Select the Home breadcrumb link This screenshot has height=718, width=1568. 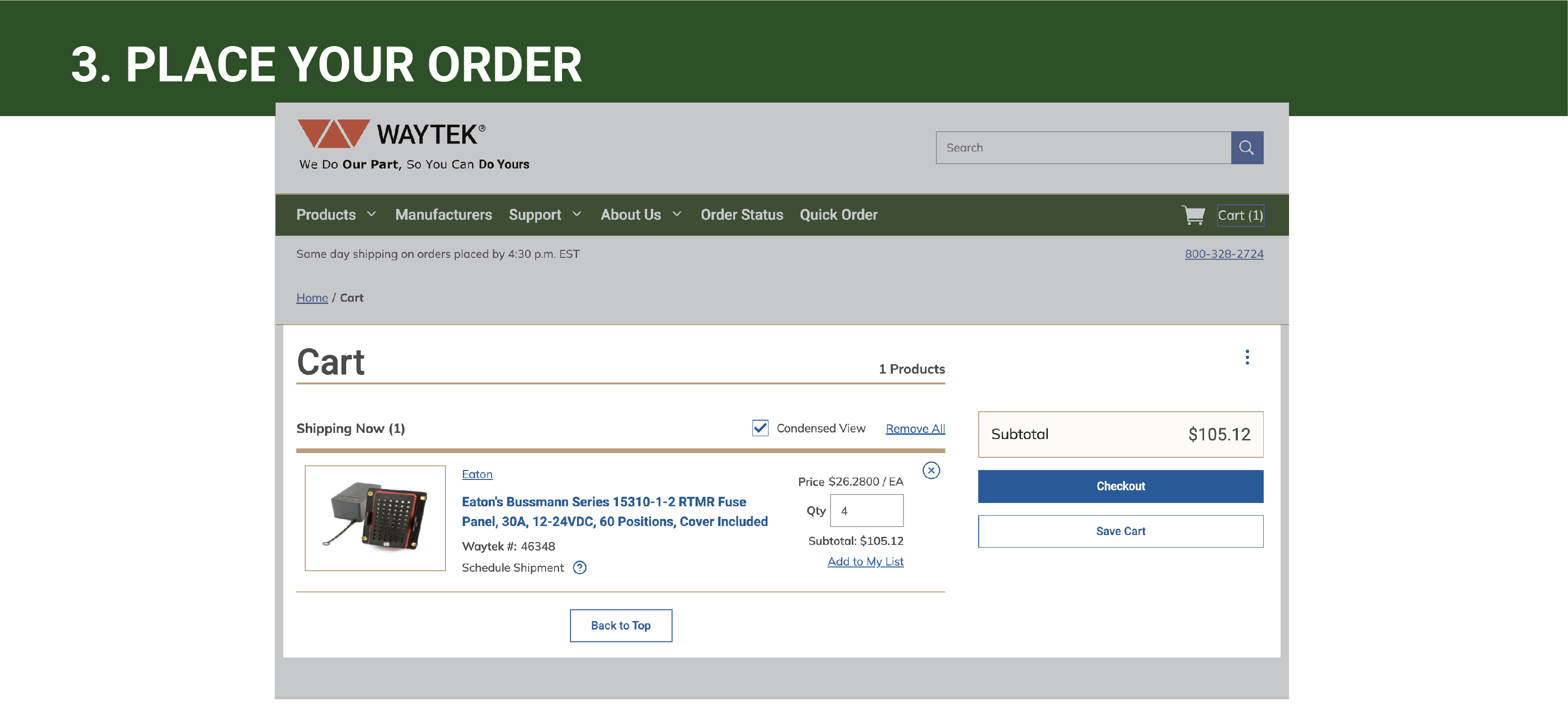click(312, 297)
